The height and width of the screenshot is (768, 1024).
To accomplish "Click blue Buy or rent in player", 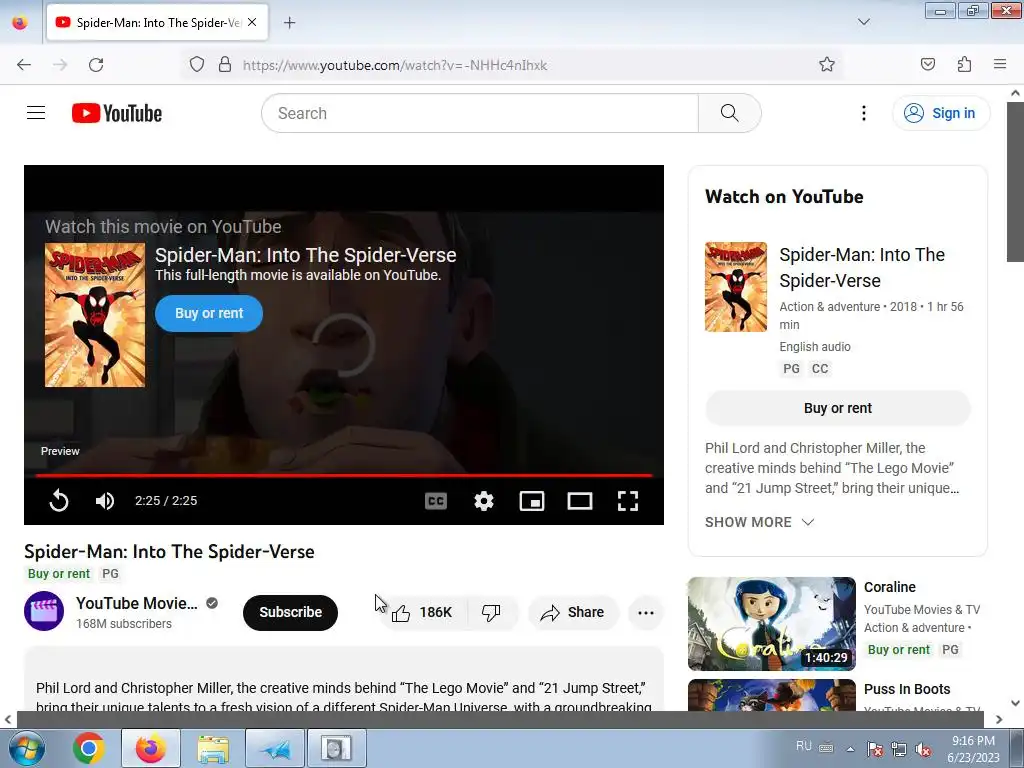I will coord(209,313).
